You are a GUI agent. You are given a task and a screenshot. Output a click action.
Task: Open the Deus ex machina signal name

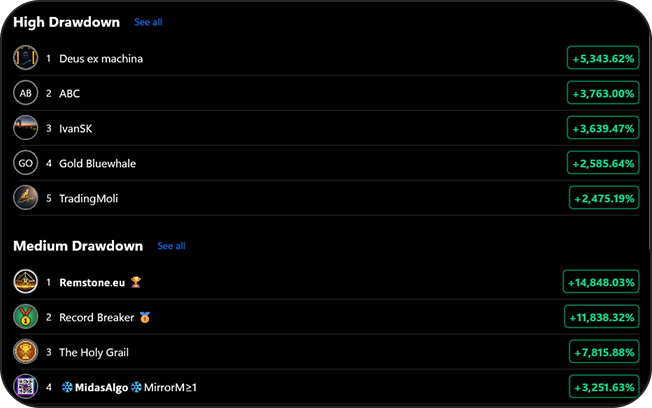pos(101,58)
